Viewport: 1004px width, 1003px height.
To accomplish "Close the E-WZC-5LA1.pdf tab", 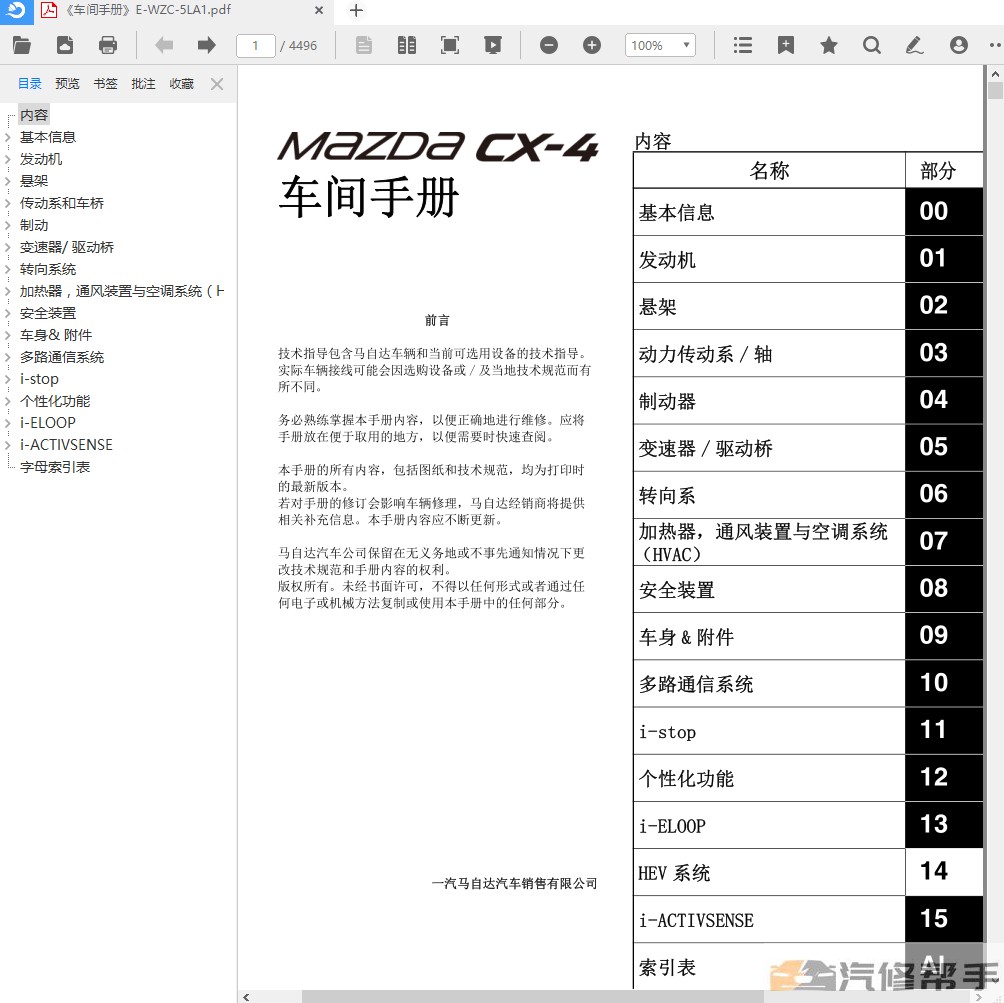I will click(x=319, y=11).
